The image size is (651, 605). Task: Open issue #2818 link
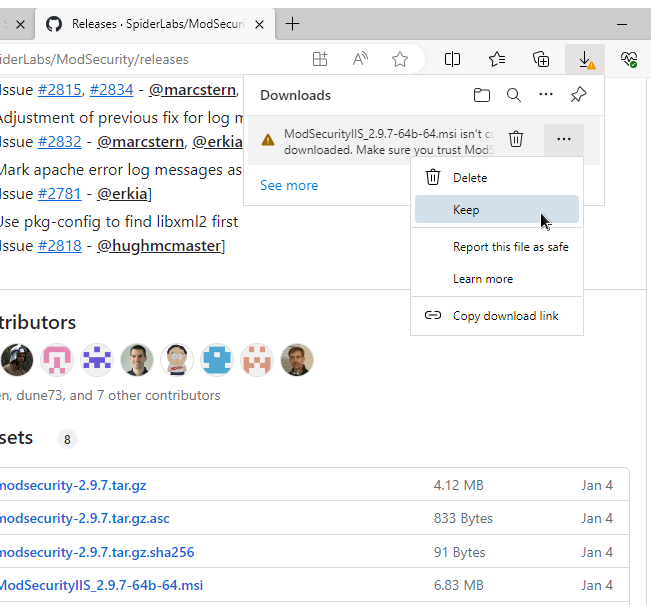(59, 246)
